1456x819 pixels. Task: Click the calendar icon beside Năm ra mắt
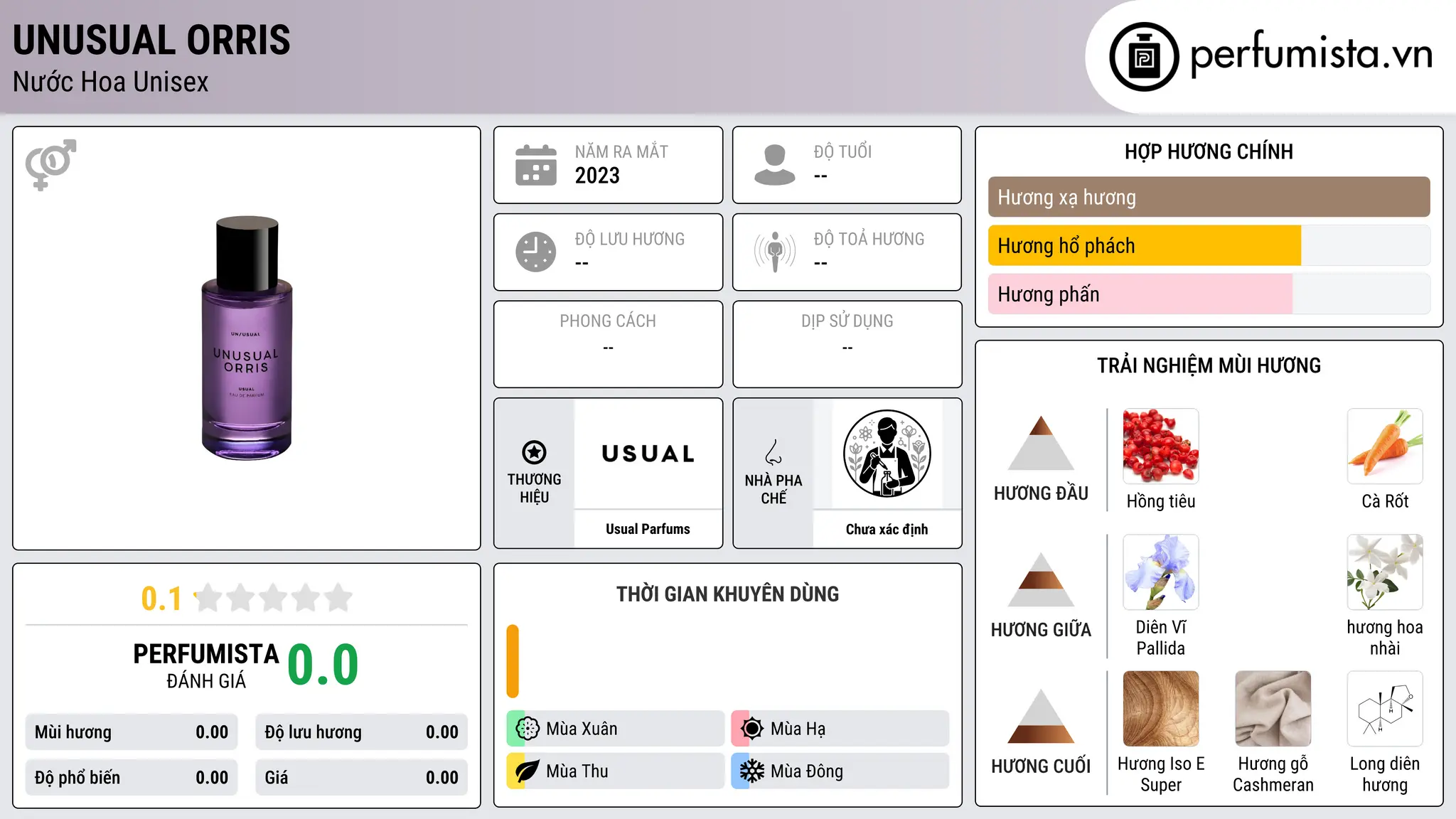pos(536,165)
